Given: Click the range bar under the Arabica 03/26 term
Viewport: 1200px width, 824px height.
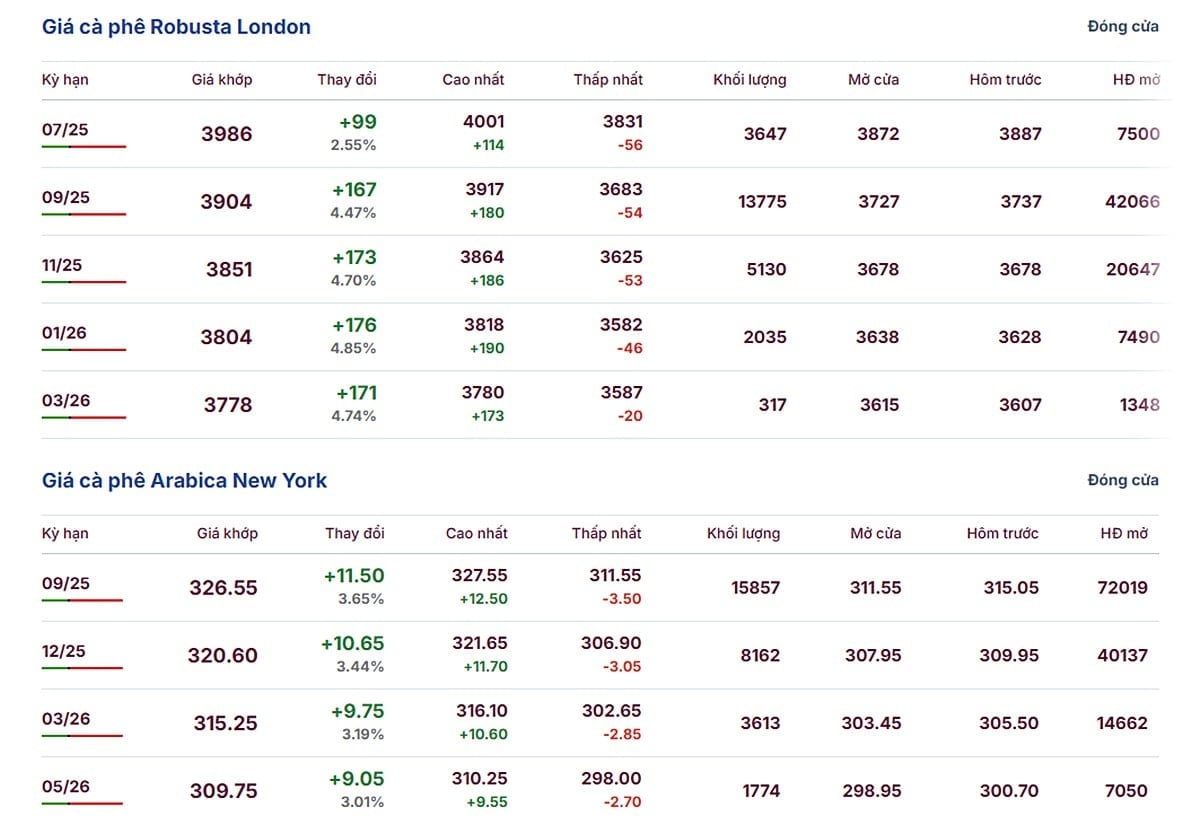Looking at the screenshot, I should [82, 736].
